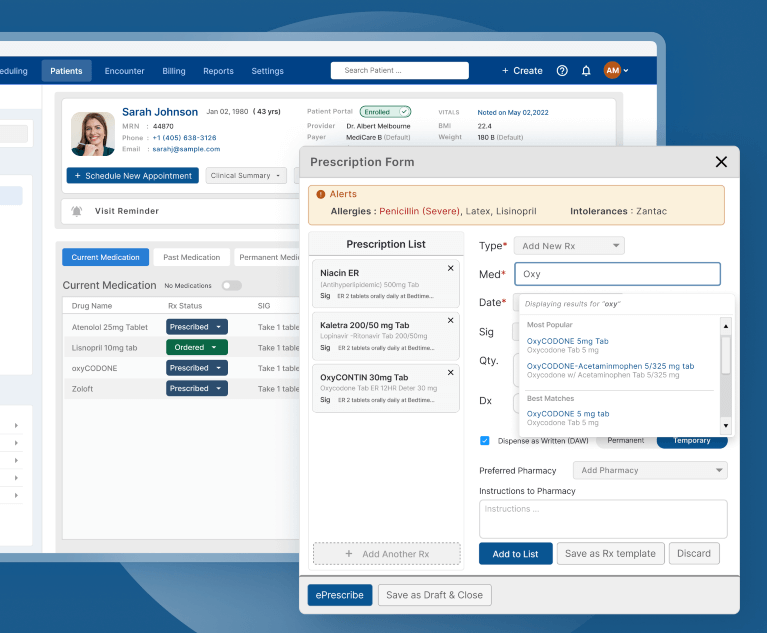Screen dimensions: 767x633
Task: Check the Dispense as Written checkbox
Action: [x=485, y=441]
